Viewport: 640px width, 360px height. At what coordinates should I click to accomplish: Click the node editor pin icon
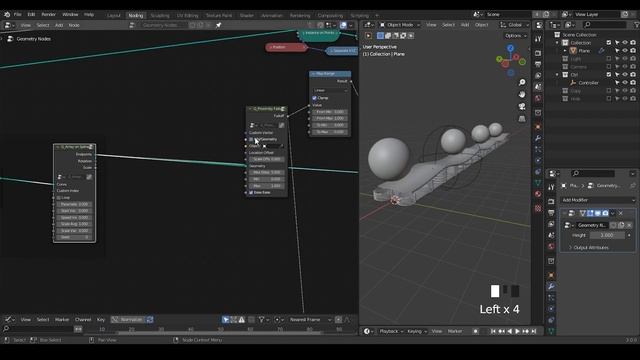tap(218, 25)
